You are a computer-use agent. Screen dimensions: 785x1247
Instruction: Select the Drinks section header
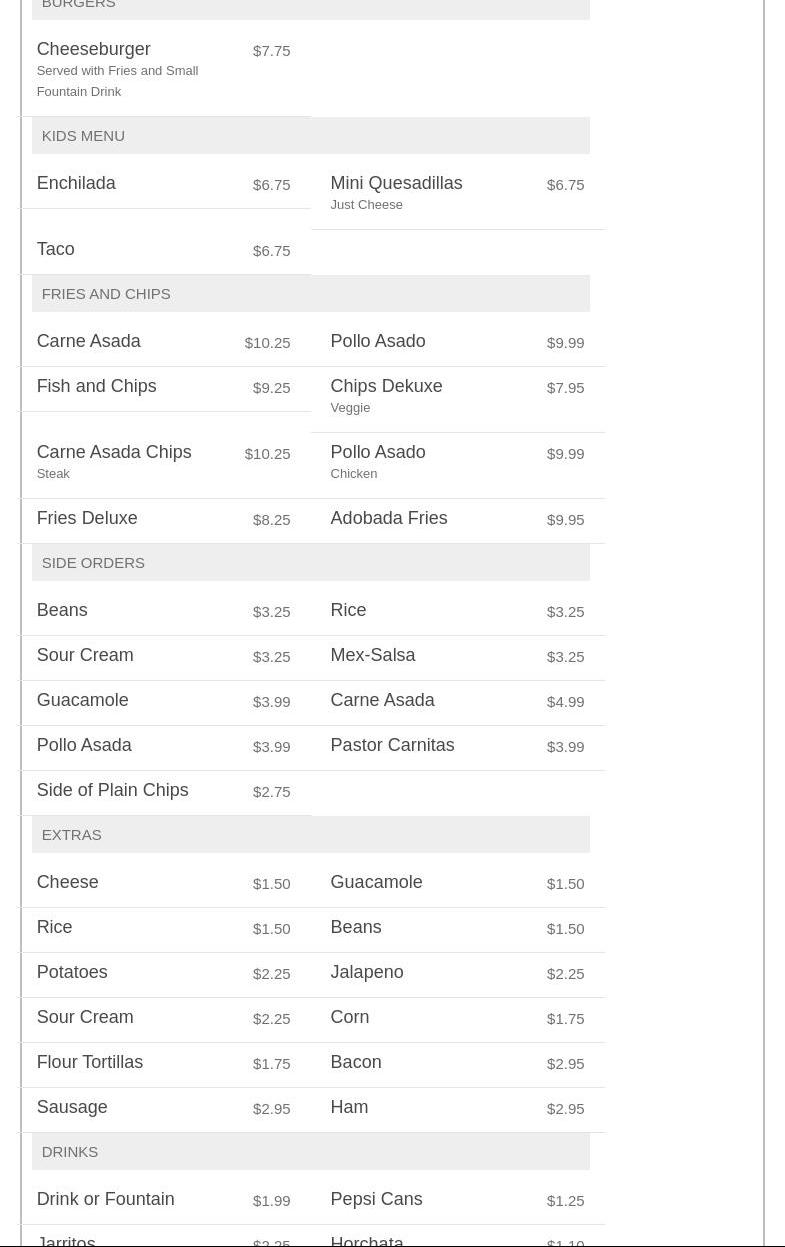pos(70,1151)
